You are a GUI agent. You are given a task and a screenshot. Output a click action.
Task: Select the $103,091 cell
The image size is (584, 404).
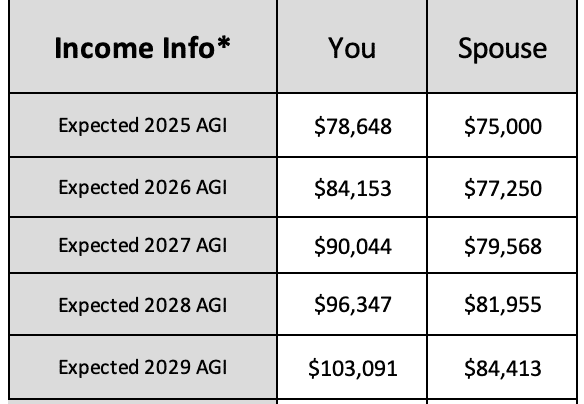pos(352,367)
